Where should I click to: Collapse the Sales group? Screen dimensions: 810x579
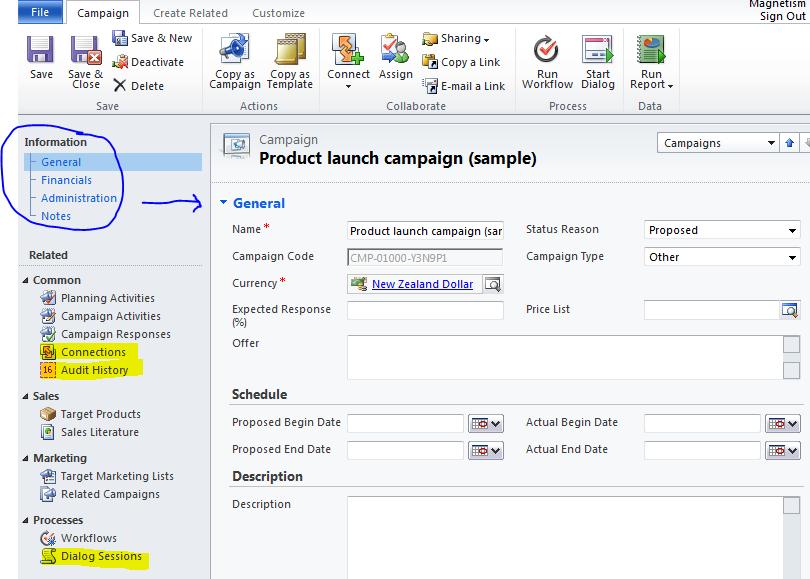point(26,396)
